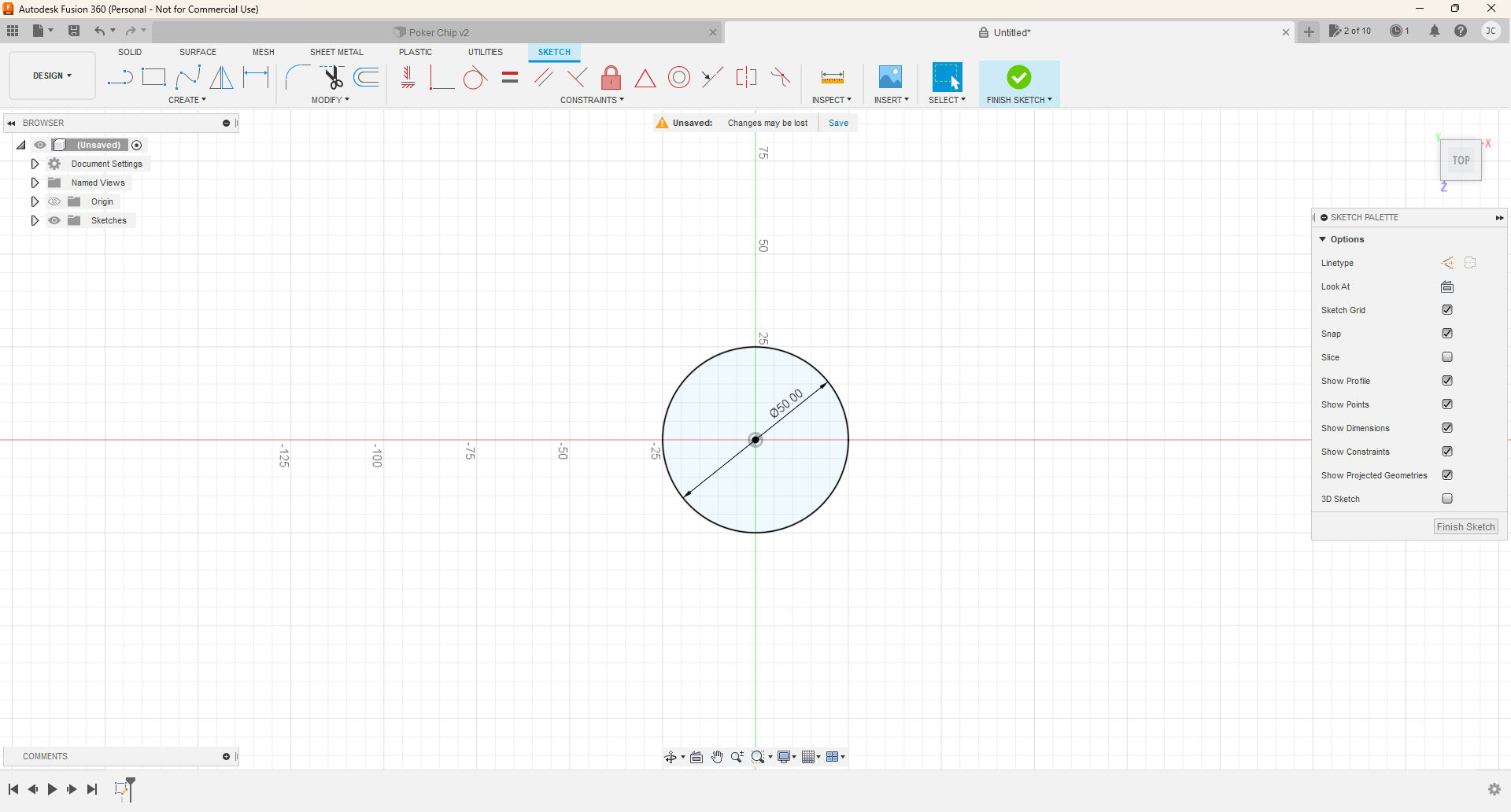Undo the last action
The height and width of the screenshot is (812, 1511).
coord(99,31)
